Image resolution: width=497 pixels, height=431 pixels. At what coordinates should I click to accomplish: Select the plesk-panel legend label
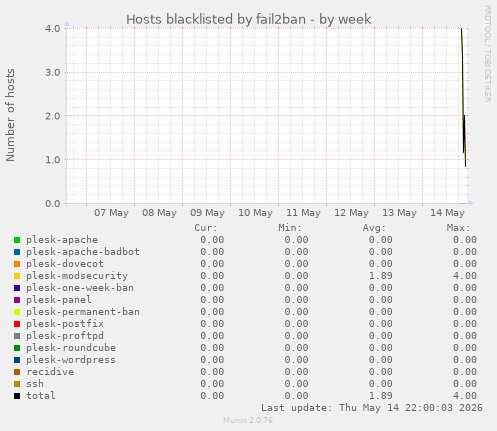point(59,300)
